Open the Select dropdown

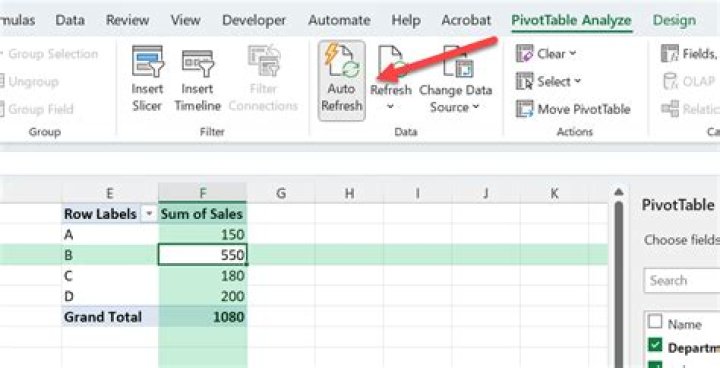tap(549, 82)
